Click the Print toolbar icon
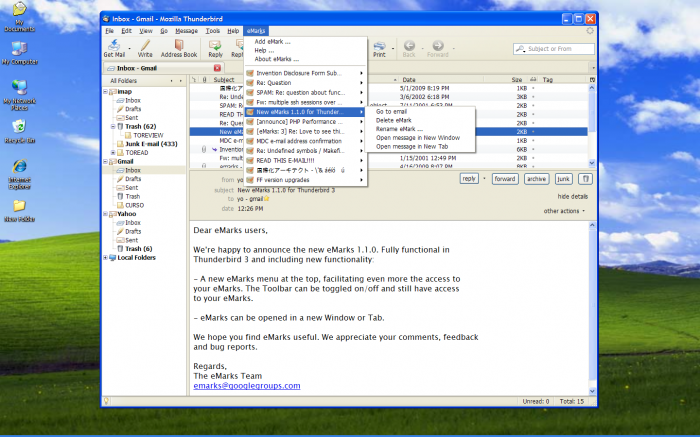The image size is (700, 437). (379, 46)
